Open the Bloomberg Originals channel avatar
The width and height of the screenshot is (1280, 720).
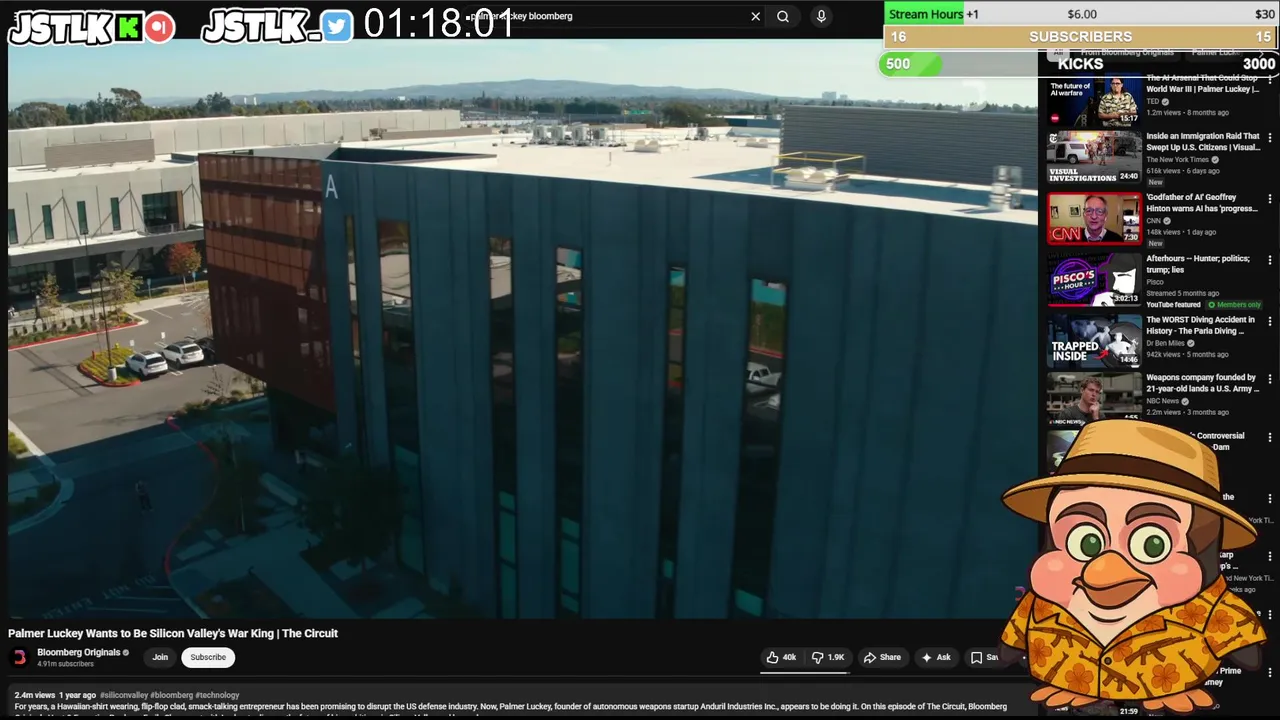click(19, 657)
